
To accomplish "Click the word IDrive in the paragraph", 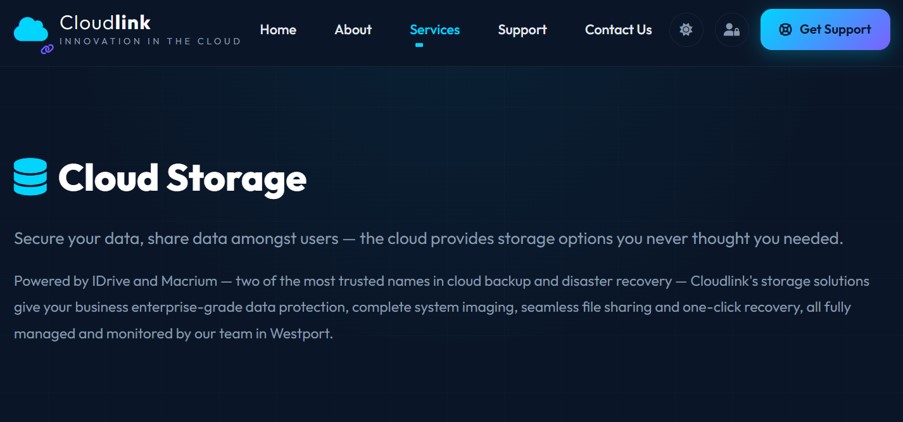I will [112, 282].
